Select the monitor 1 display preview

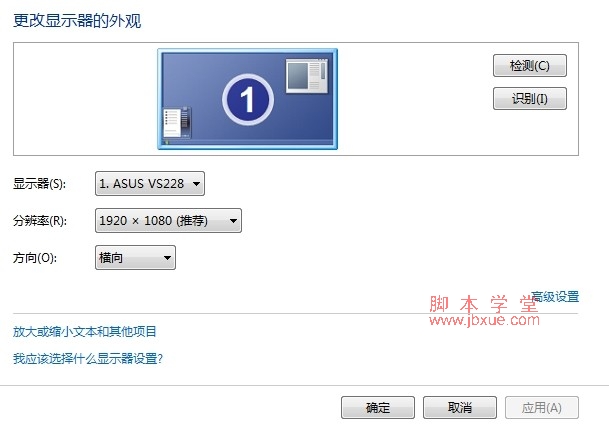coord(247,99)
